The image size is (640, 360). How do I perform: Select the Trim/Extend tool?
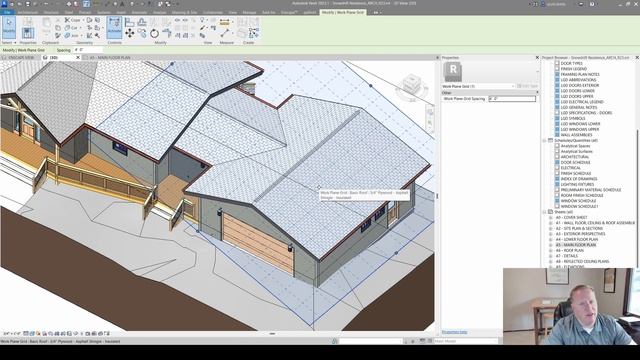coord(167,33)
